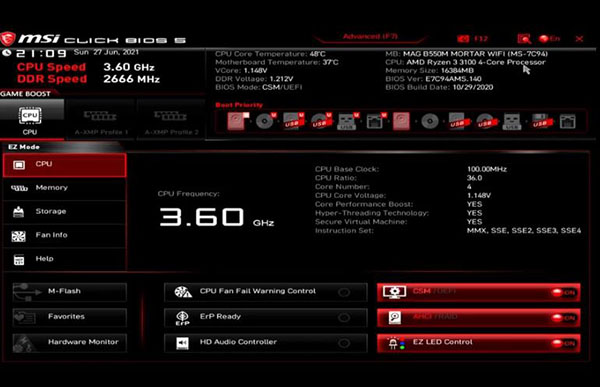The image size is (600, 387).
Task: Click the MAG B550M MORTAR WIFI motherboard name
Action: [x=475, y=54]
